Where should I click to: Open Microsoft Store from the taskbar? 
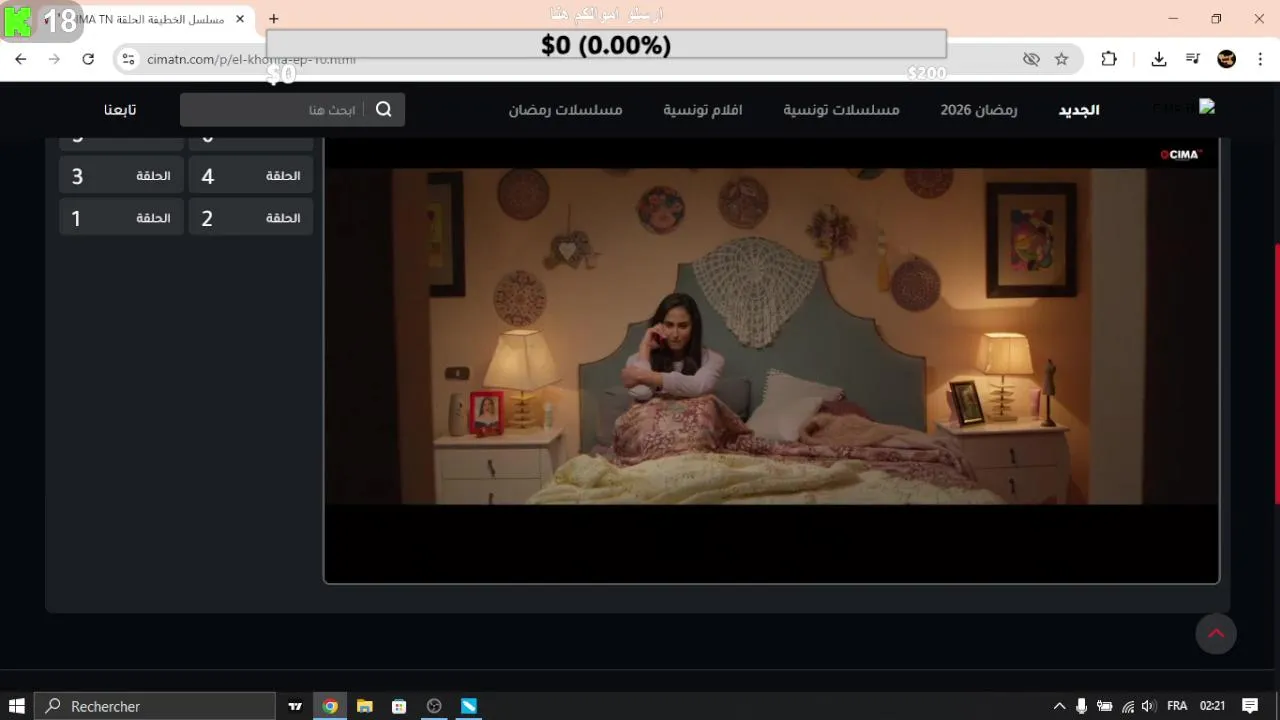point(399,706)
